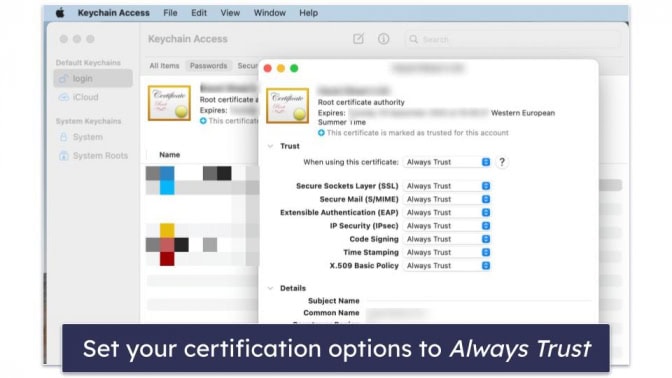Click the login keychain lock icon

(63, 78)
